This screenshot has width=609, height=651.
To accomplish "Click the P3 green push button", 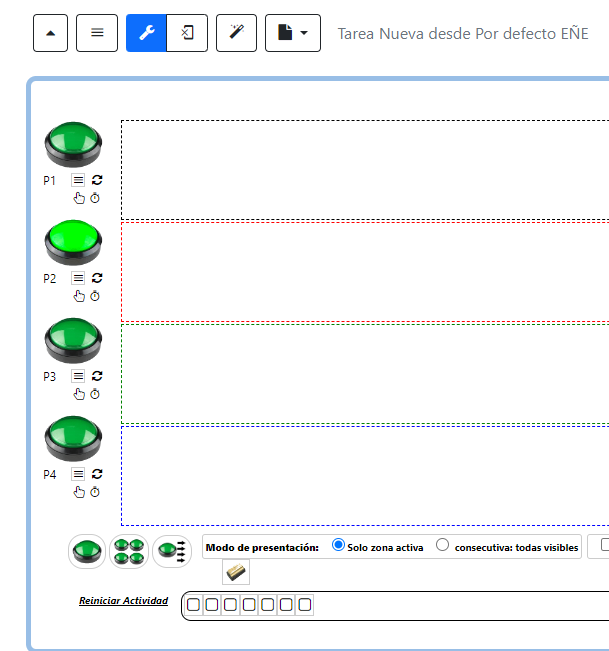I will pos(73,340).
